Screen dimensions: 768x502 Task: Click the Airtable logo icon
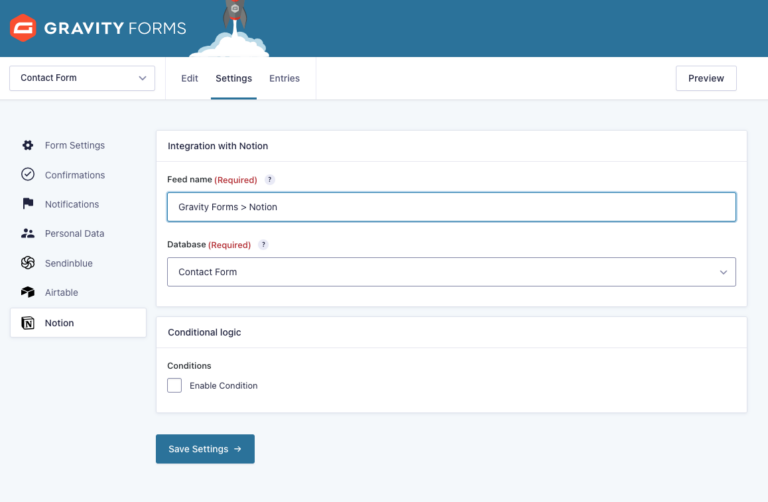[x=28, y=292]
